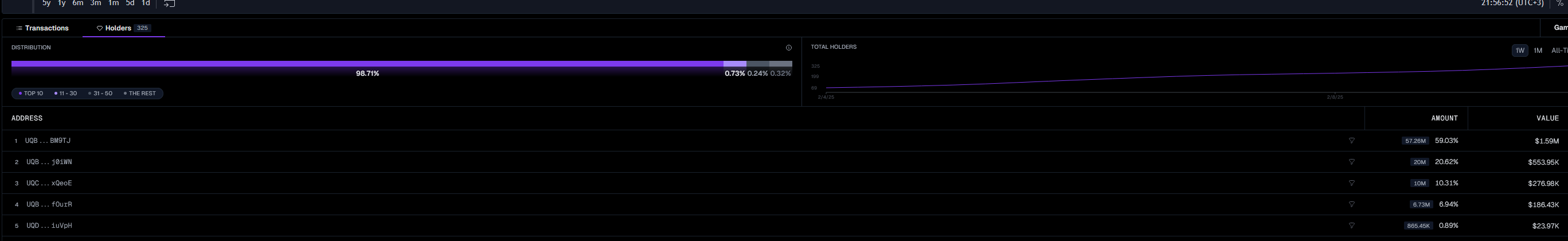1568x241 pixels.
Task: Click the 0.24% distribution bar segment
Action: pyautogui.click(x=758, y=64)
